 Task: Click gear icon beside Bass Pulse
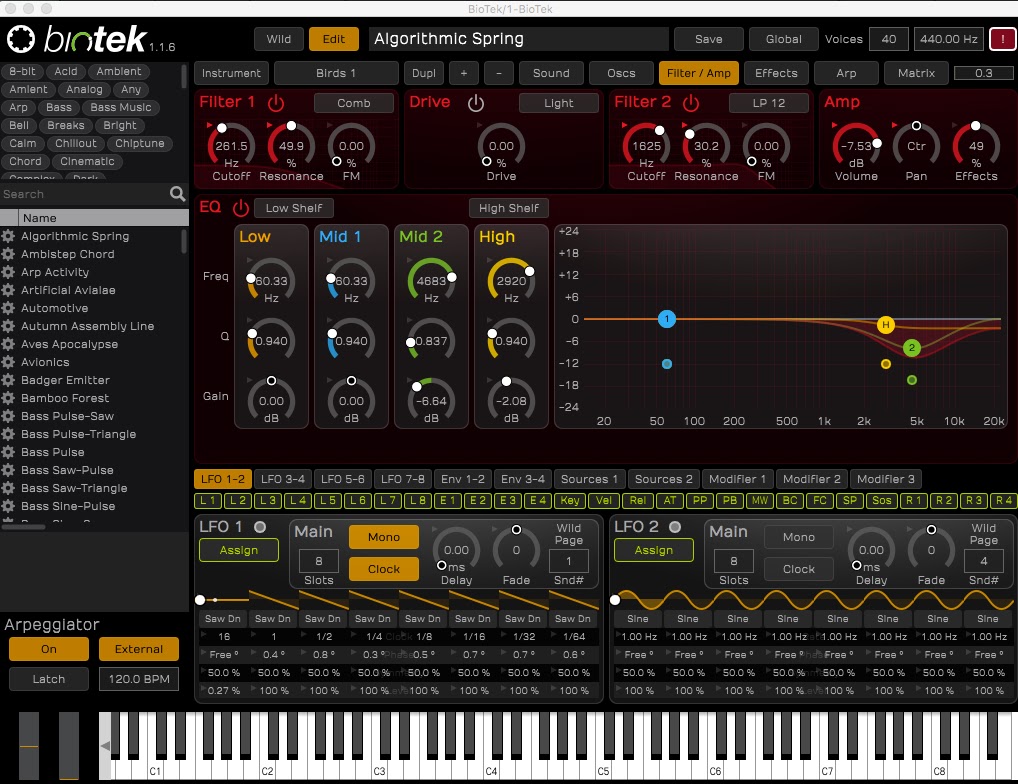point(8,452)
